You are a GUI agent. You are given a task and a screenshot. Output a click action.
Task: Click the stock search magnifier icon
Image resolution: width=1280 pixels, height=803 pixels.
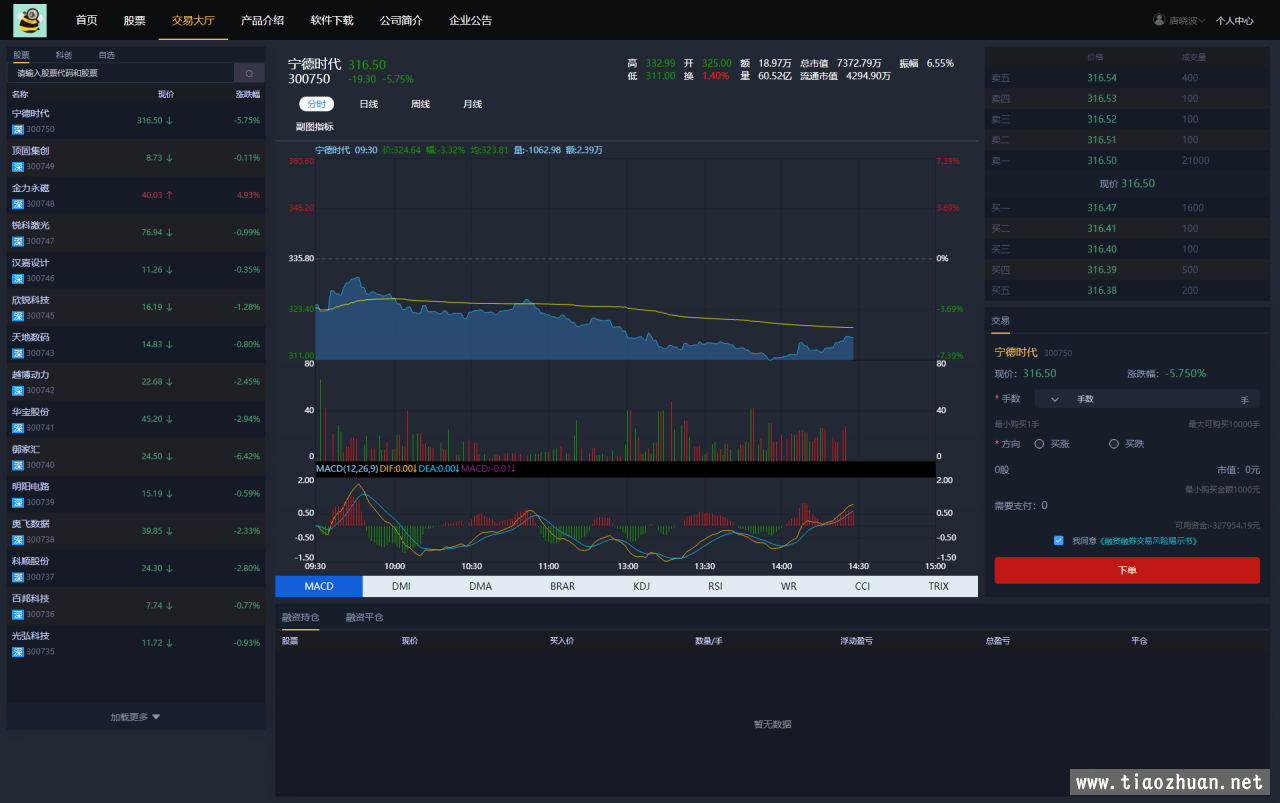pyautogui.click(x=249, y=73)
